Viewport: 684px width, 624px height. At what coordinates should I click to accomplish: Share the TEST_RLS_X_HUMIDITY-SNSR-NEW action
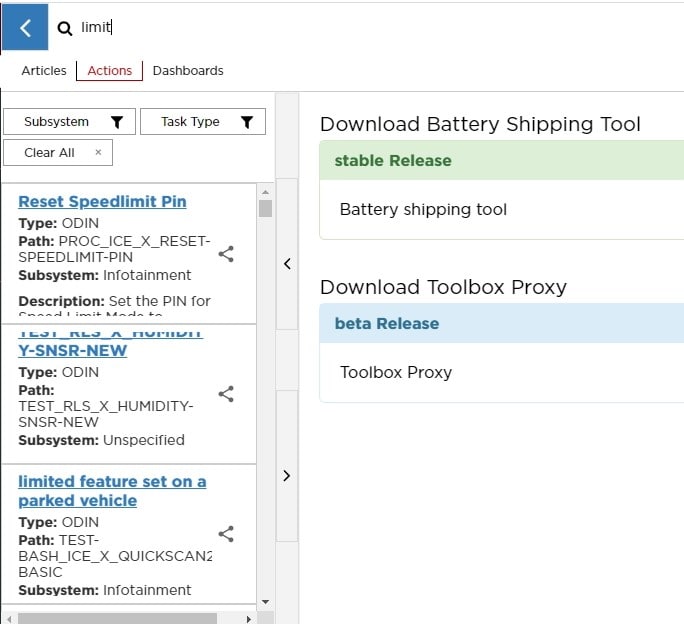(226, 394)
